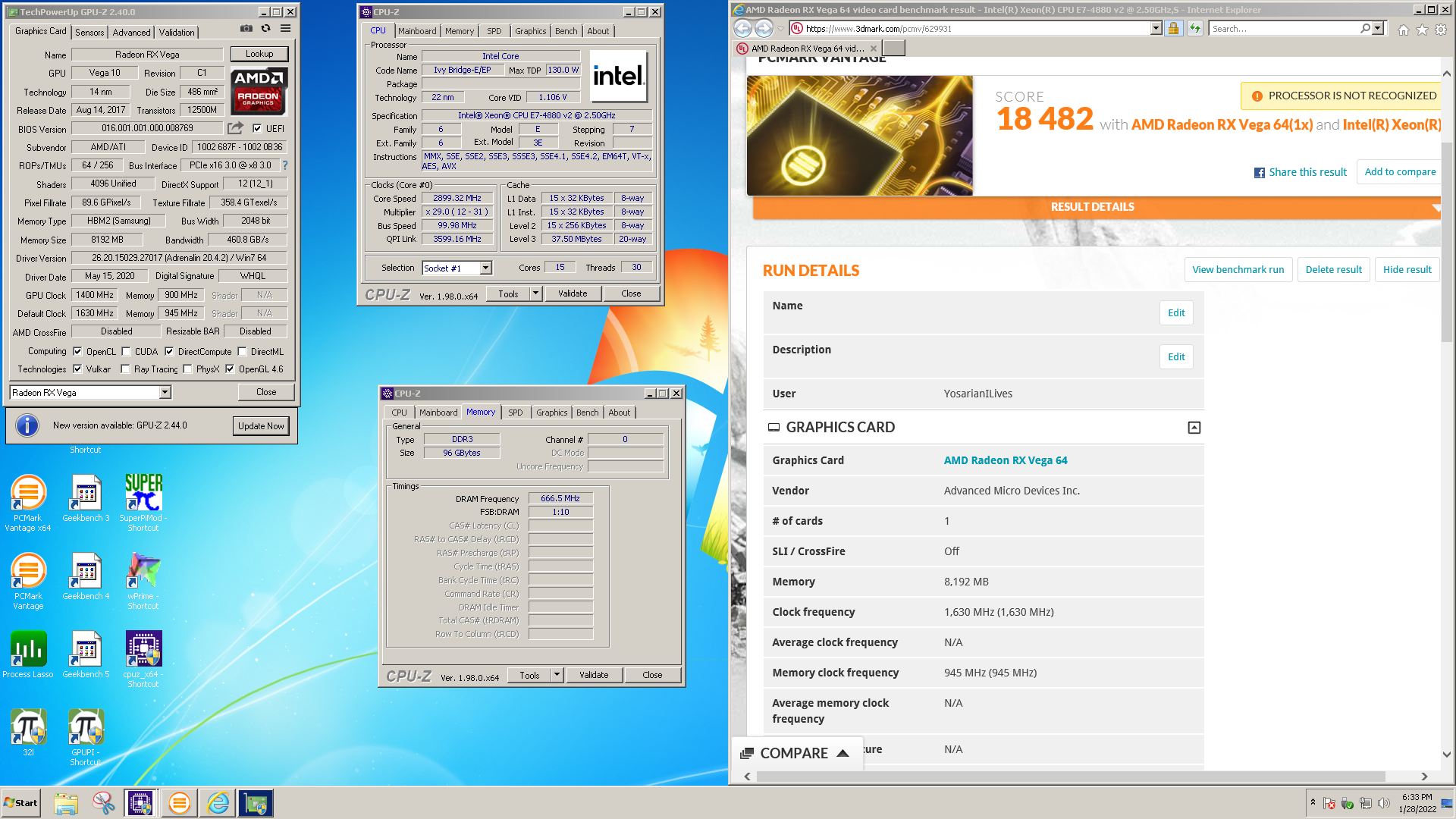Viewport: 1456px width, 819px height.
Task: Open IE tools gear icon
Action: pyautogui.click(x=1441, y=30)
